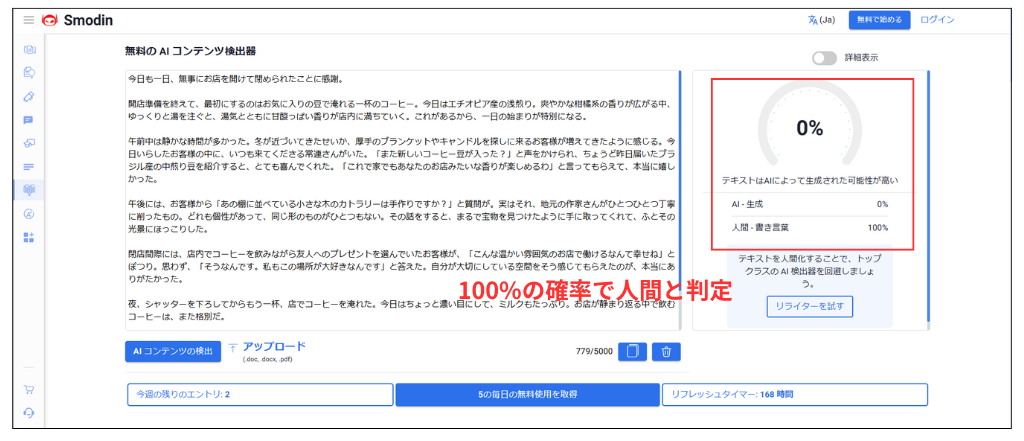This screenshot has height=441, width=1024.
Task: Open the shopping cart sidebar icon
Action: (x=29, y=390)
